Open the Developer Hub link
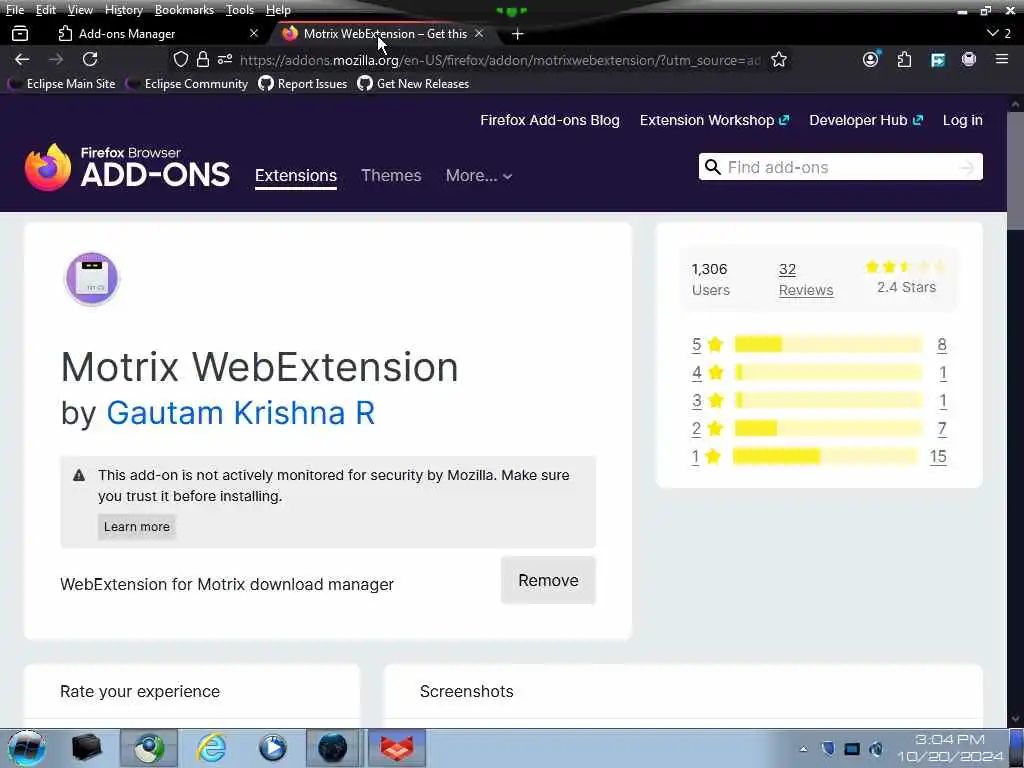Screen dimensions: 1024x768 pyautogui.click(x=866, y=120)
